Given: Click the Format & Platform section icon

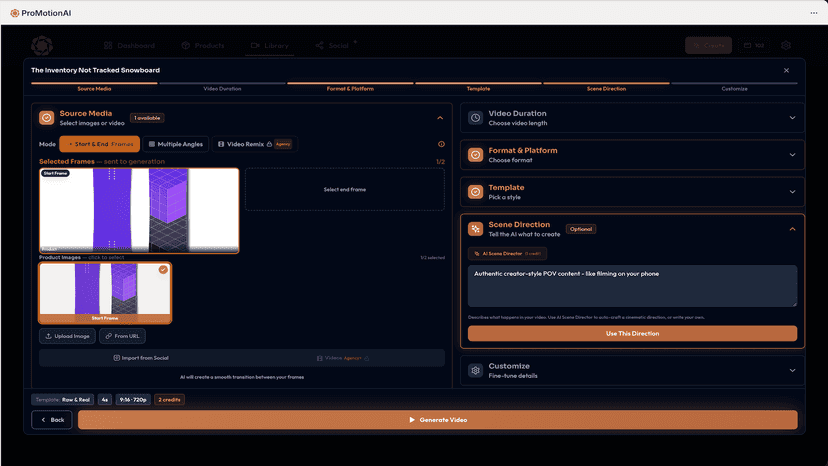Looking at the screenshot, I should 475,155.
